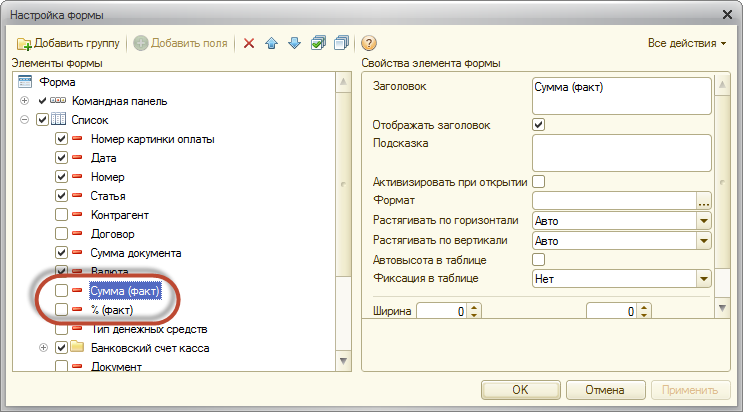This screenshot has height=413, width=743.
Task: Toggle Банковский счет касса group checkbox
Action: 61,347
